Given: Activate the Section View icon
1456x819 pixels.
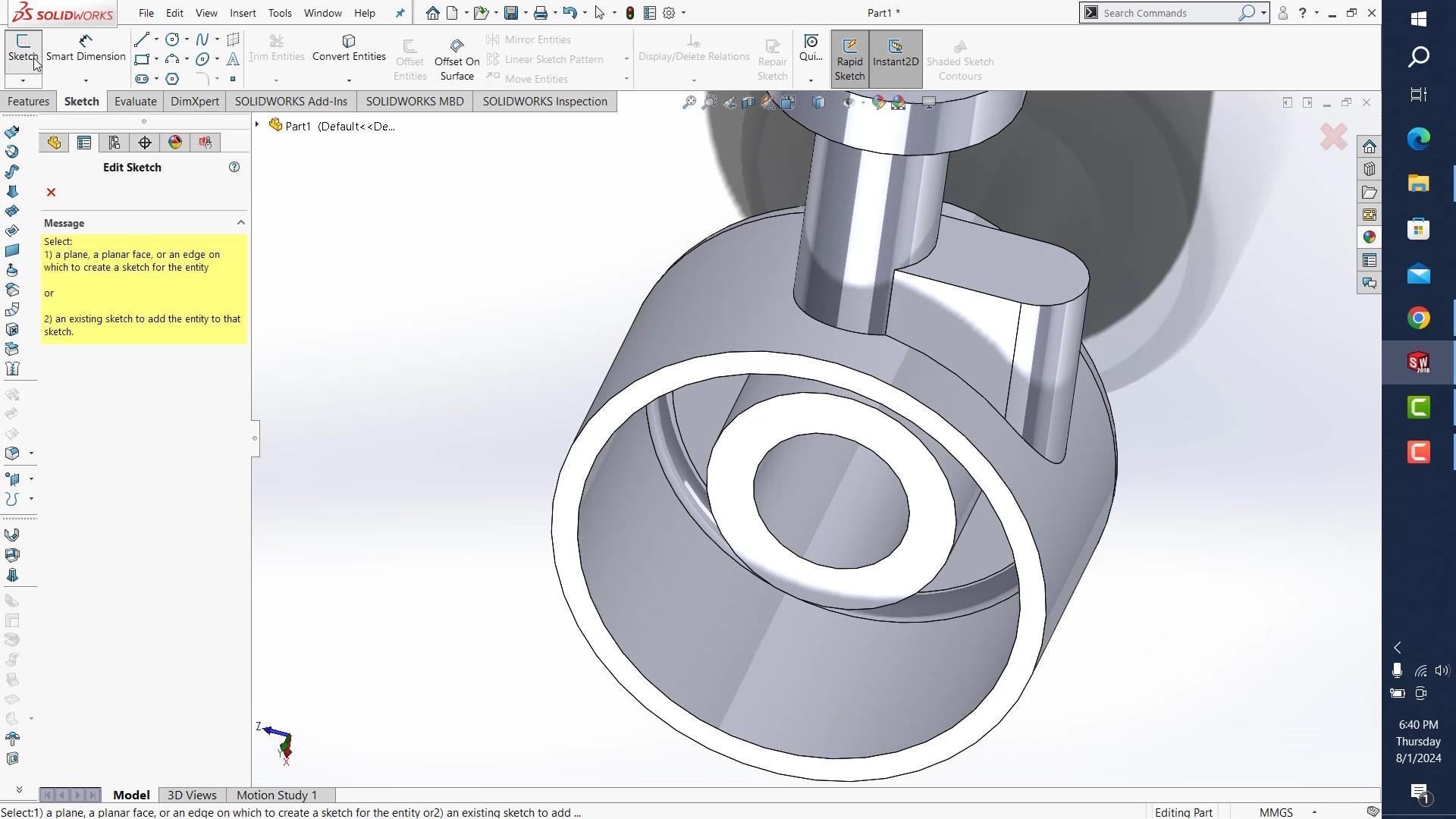Looking at the screenshot, I should (748, 102).
